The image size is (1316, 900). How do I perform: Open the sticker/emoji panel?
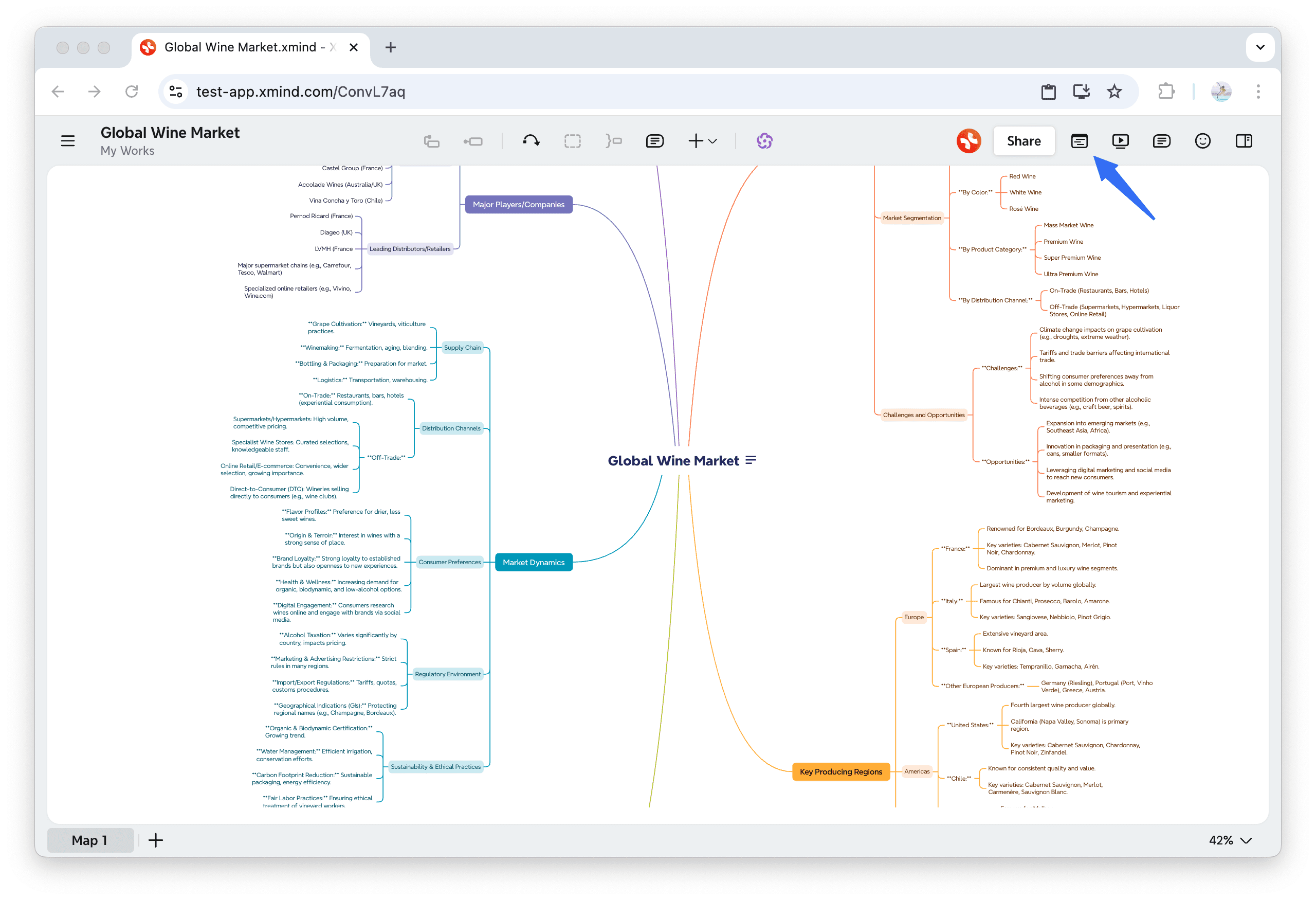[x=1203, y=141]
